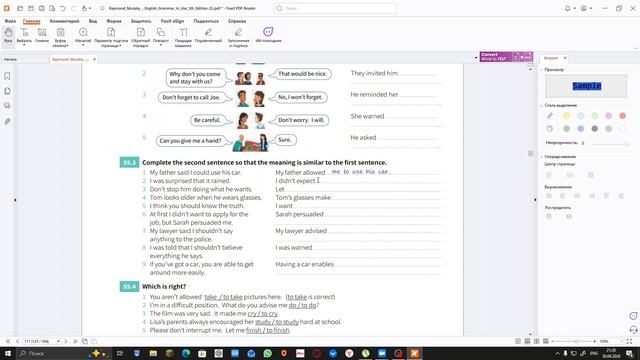Collapse the Preview (Просмотр) section
The height and width of the screenshot is (360, 640).
[542, 70]
